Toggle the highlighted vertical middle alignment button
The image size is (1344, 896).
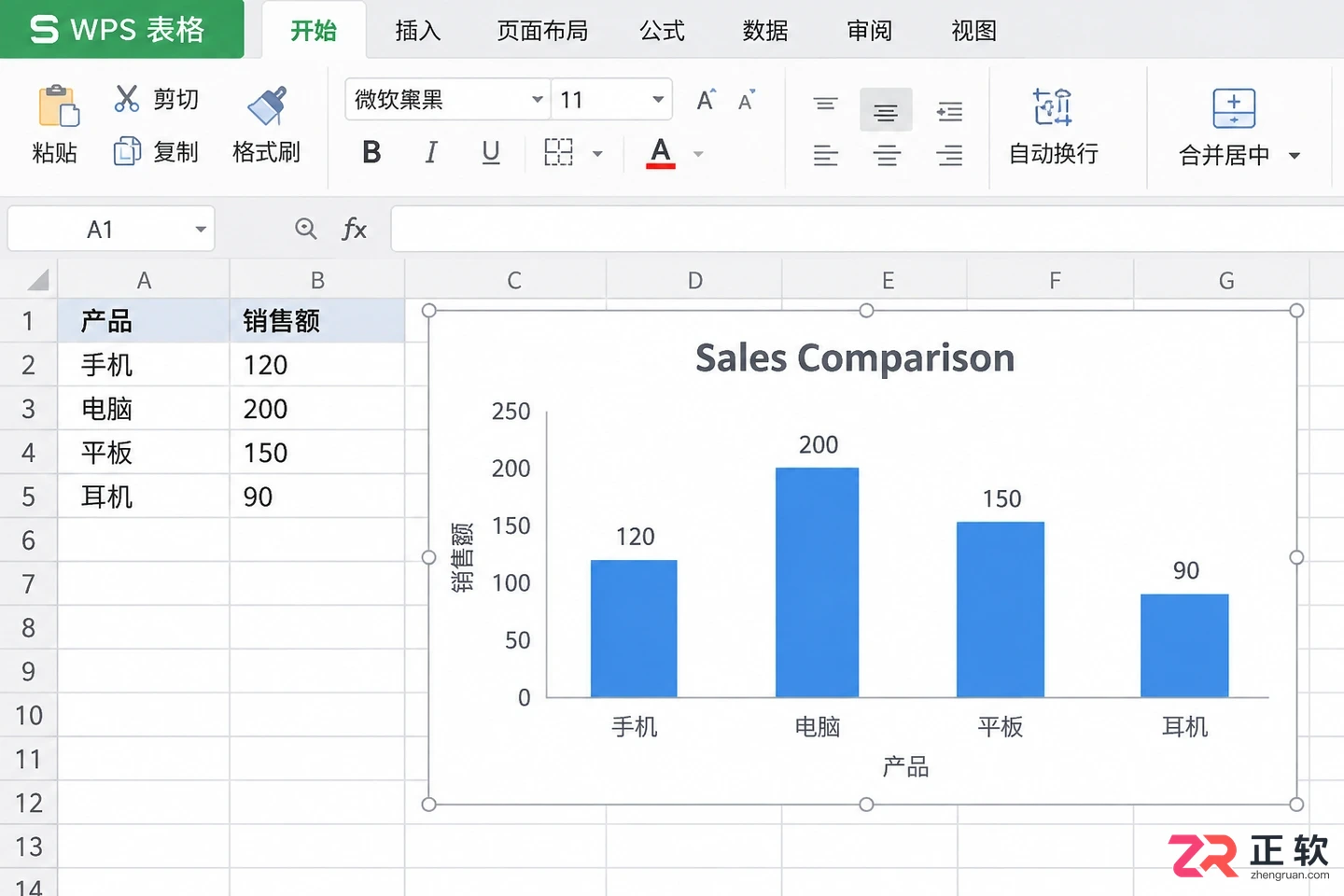click(886, 112)
